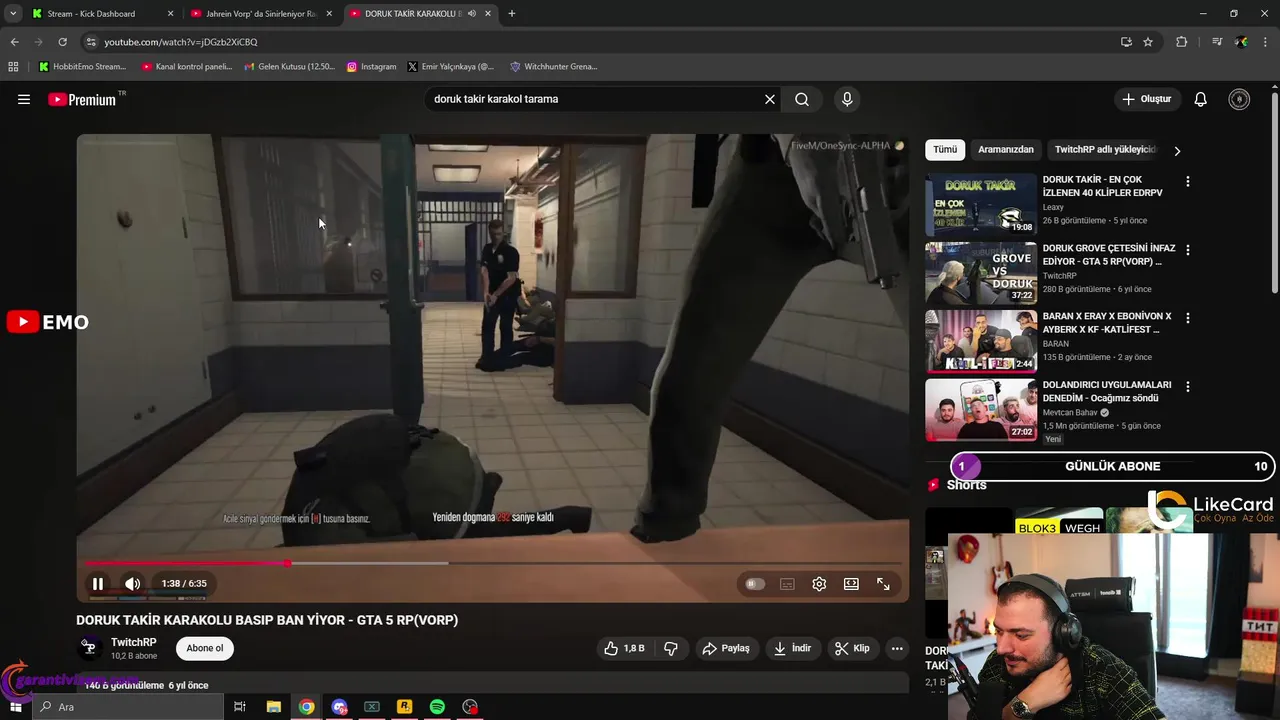Pause the video playback
Image resolution: width=1280 pixels, height=720 pixels.
pos(98,584)
